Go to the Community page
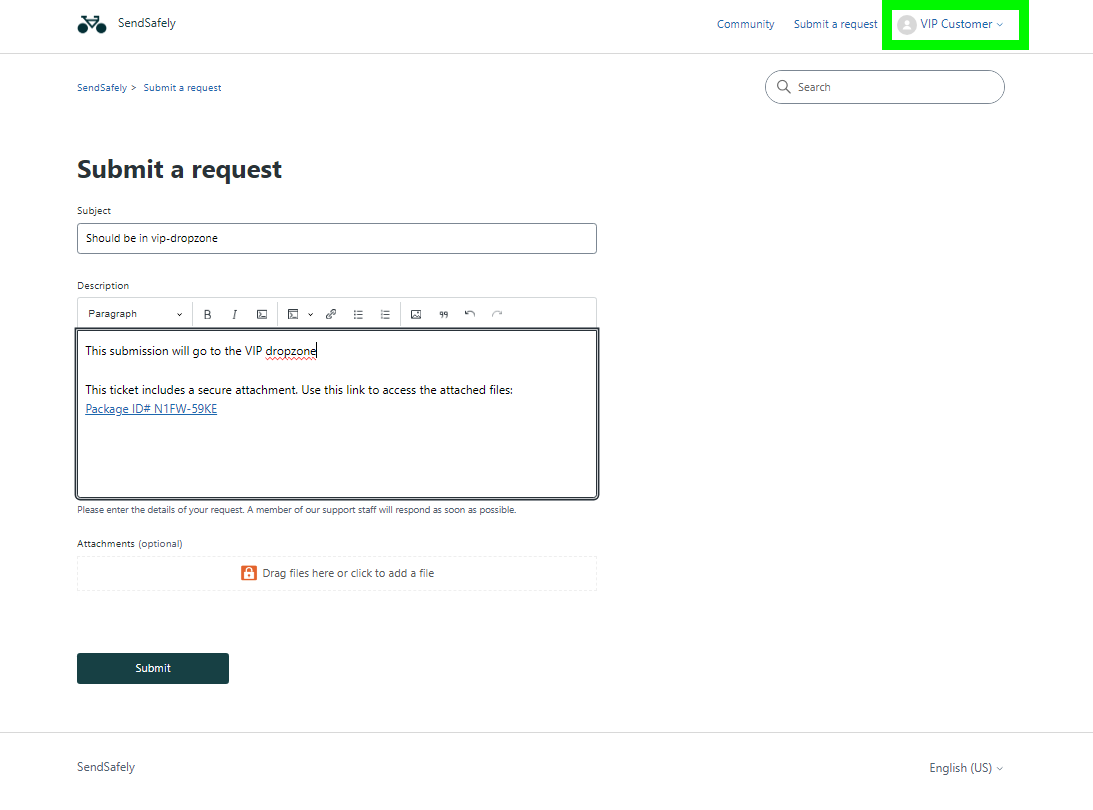Screen dimensions: 1093x810 click(x=745, y=24)
